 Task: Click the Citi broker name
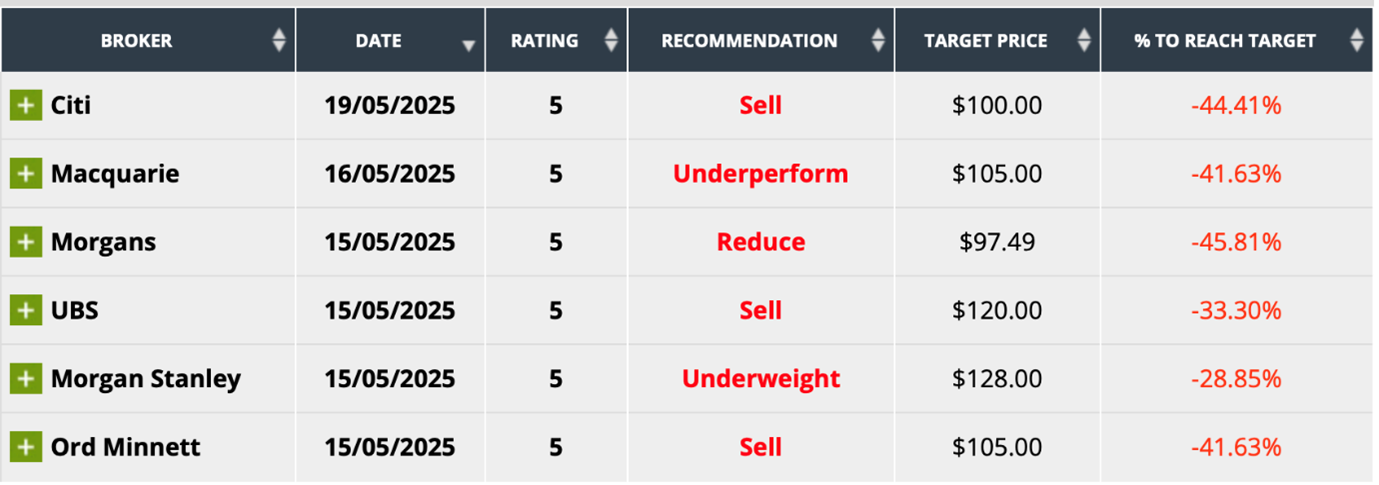pos(71,105)
